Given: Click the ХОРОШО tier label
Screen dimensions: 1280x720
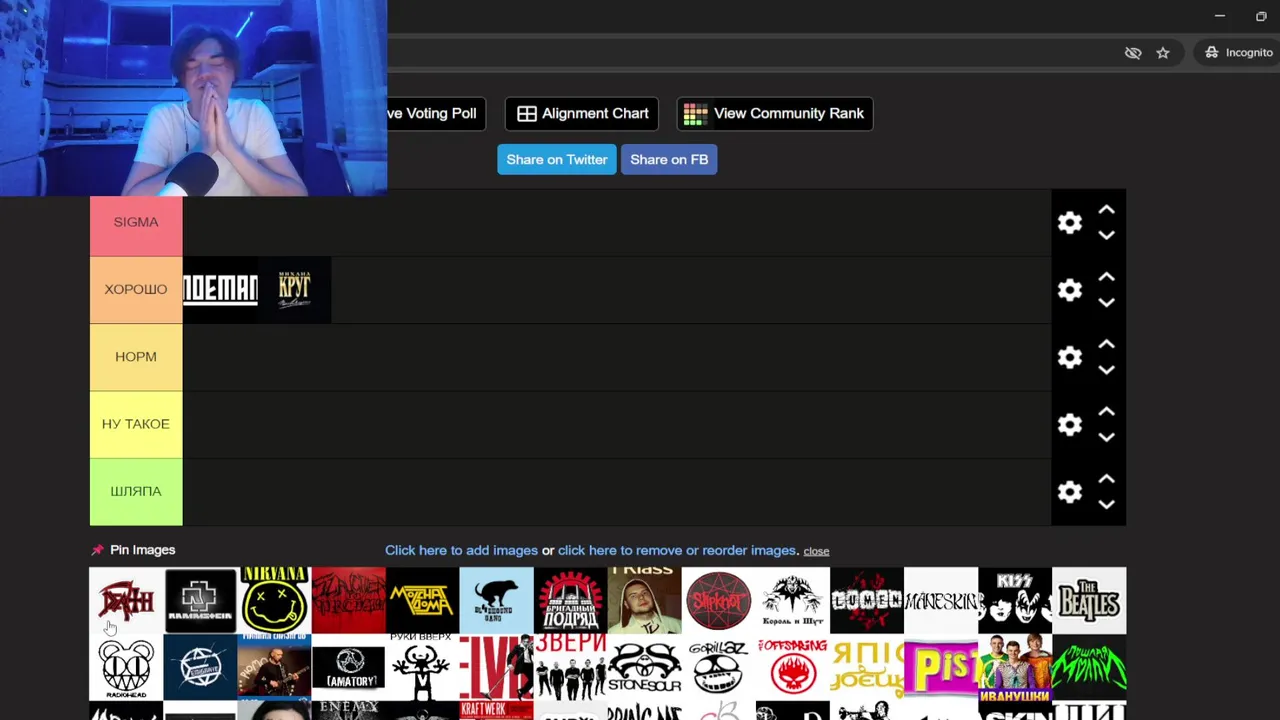Looking at the screenshot, I should 136,290.
